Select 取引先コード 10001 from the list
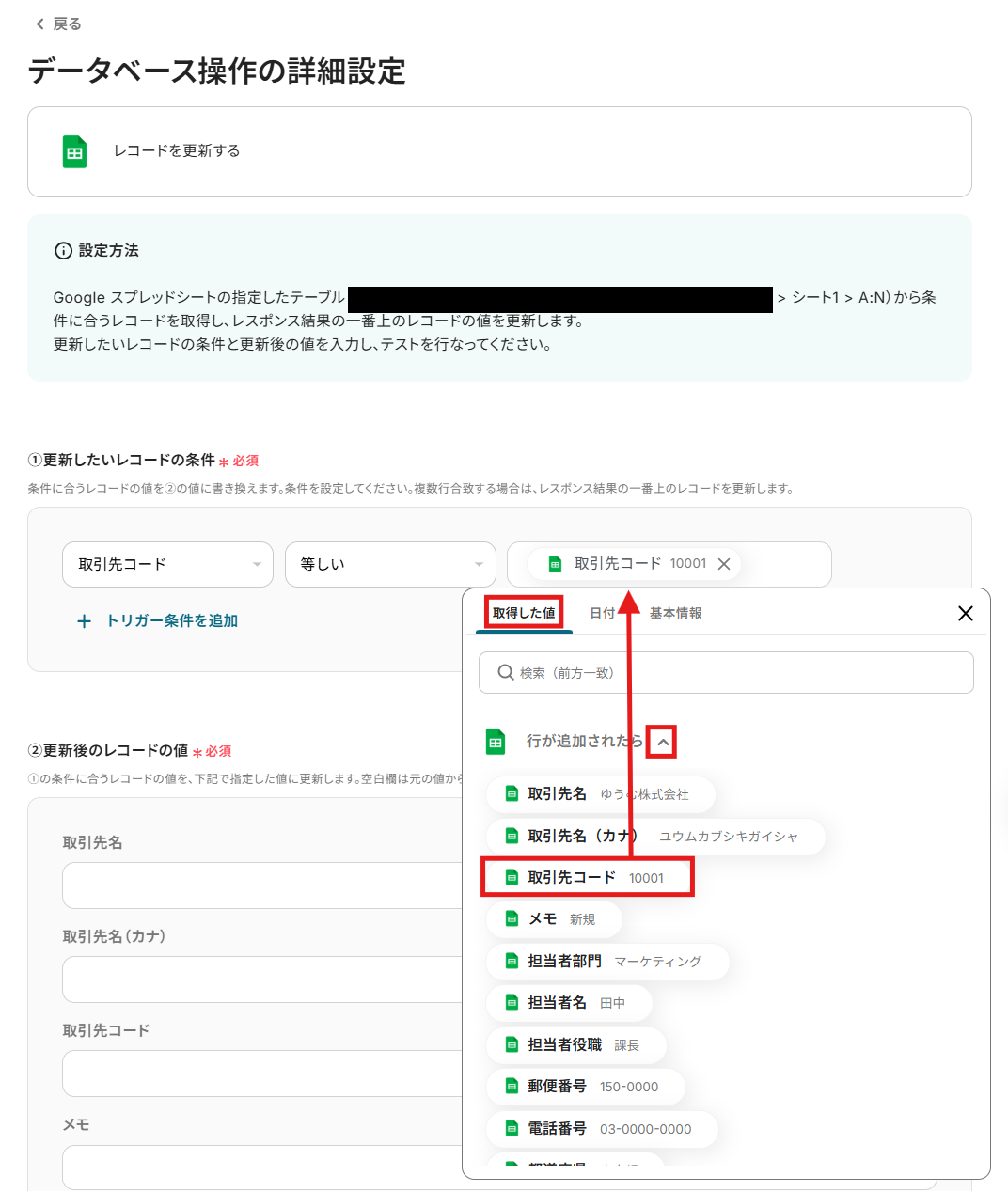 (588, 878)
